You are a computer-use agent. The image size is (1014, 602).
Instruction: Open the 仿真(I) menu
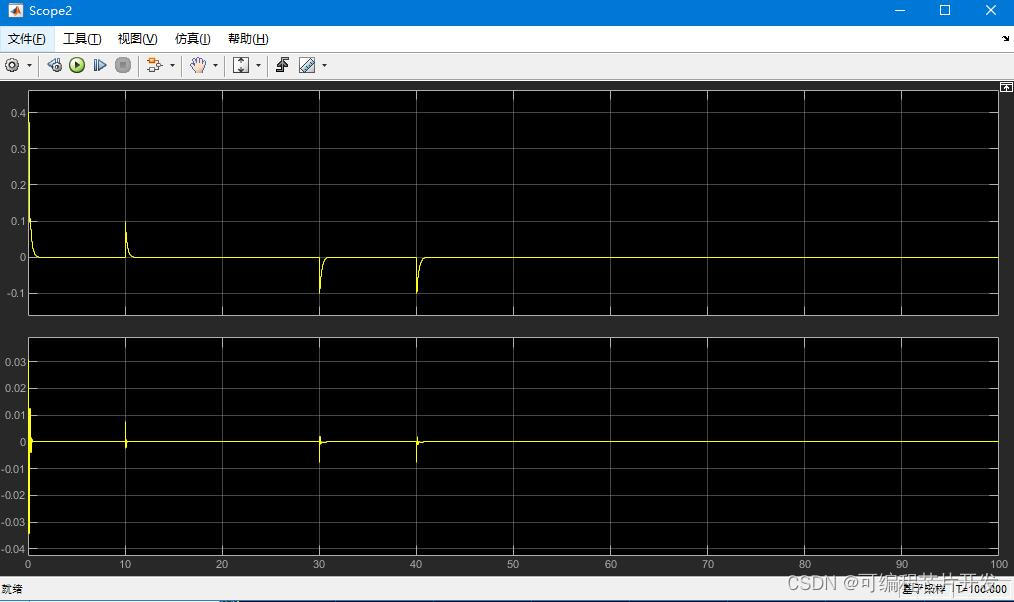pyautogui.click(x=193, y=39)
